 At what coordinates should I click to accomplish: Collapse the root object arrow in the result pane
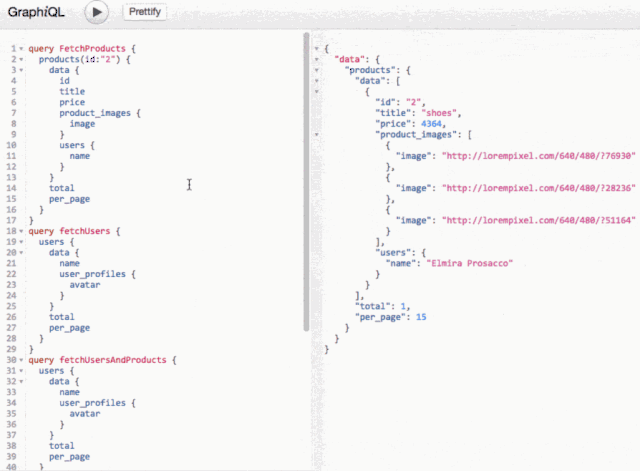pyautogui.click(x=317, y=49)
